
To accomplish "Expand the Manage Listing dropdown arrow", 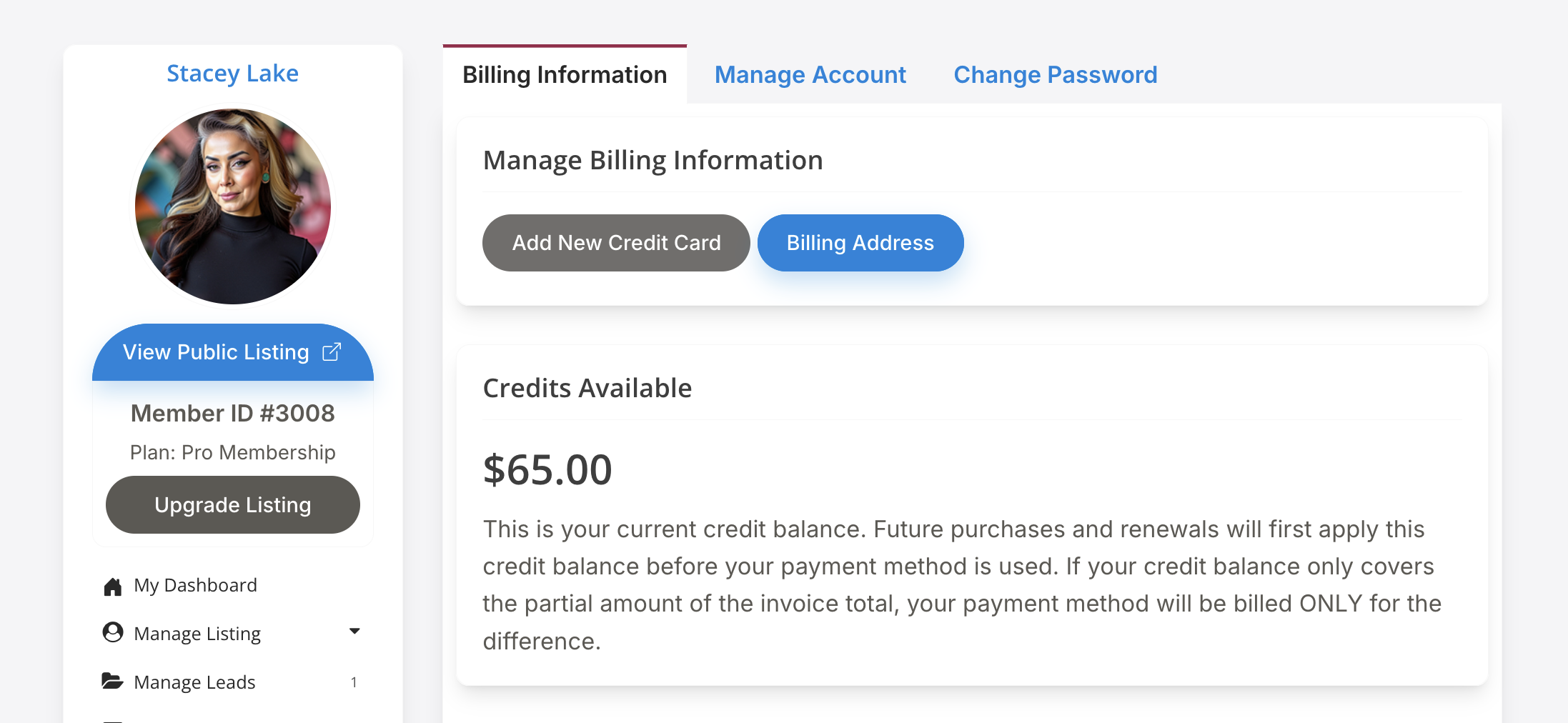I will pyautogui.click(x=354, y=632).
